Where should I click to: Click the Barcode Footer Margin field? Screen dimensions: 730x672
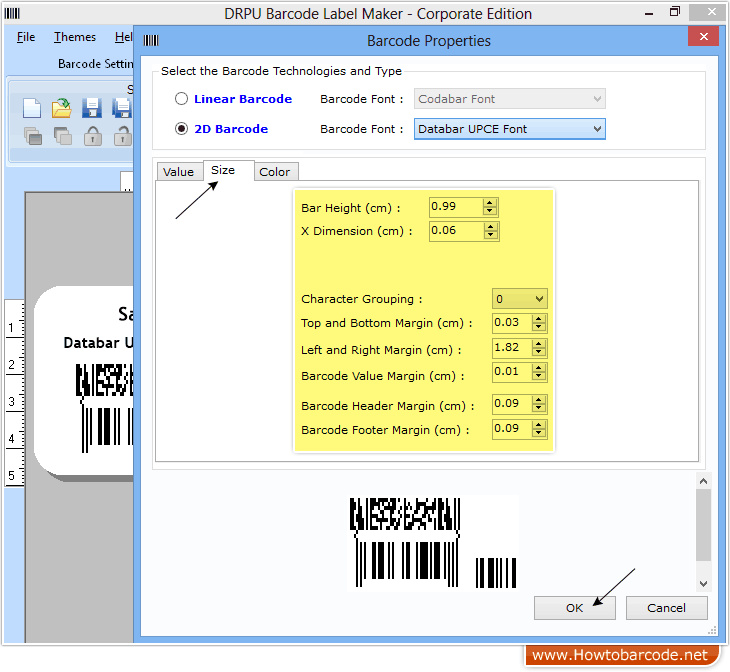512,428
